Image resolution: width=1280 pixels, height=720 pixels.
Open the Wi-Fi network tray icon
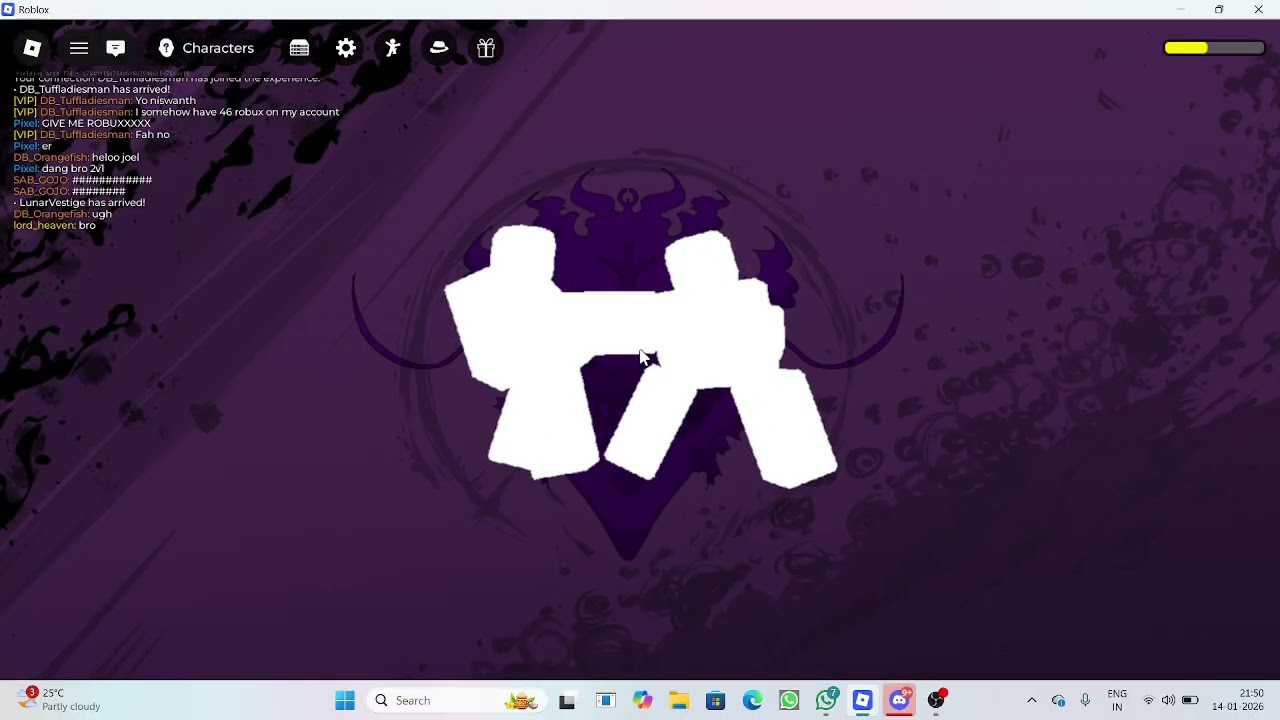coord(1148,700)
